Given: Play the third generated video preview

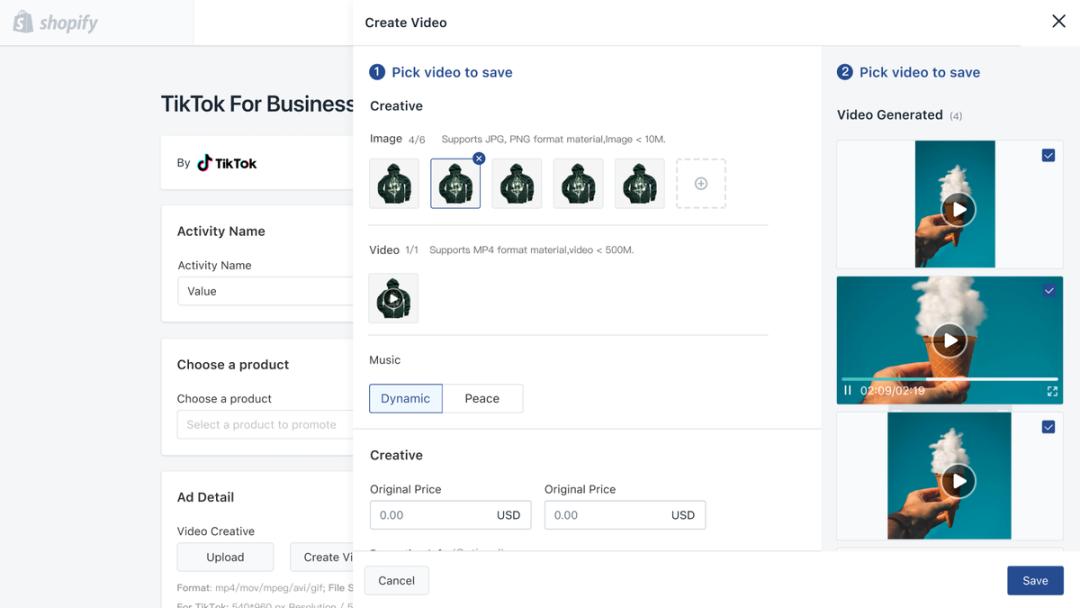Looking at the screenshot, I should tap(960, 479).
